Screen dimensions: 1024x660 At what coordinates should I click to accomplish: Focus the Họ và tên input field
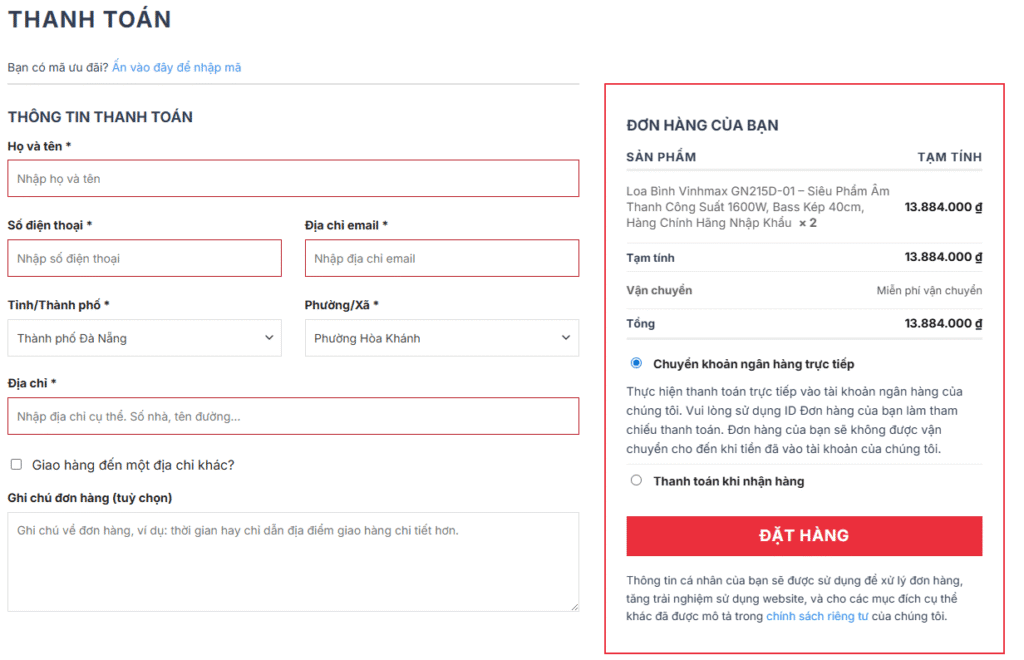point(293,179)
